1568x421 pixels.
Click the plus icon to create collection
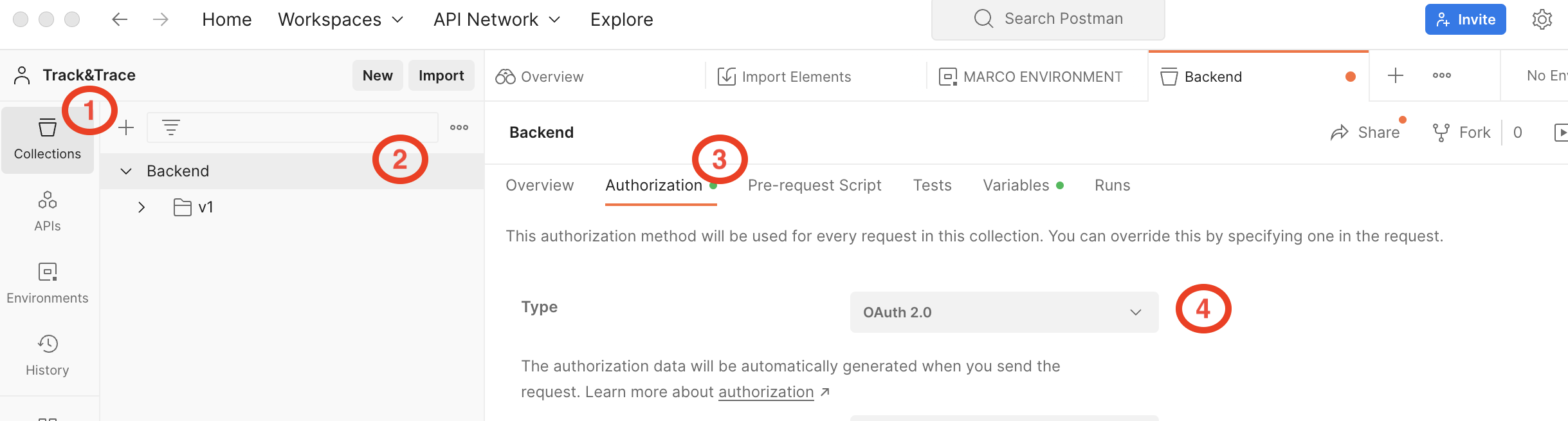pos(126,127)
